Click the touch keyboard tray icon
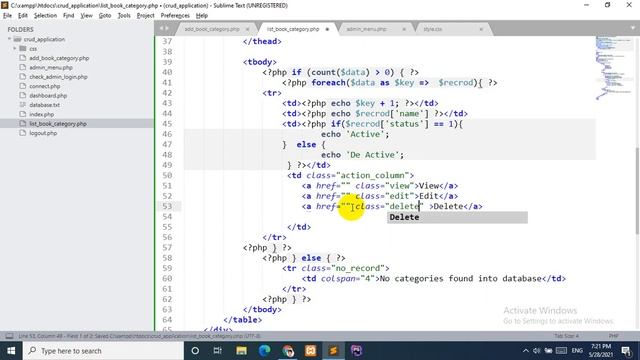The image size is (640, 360). (562, 351)
